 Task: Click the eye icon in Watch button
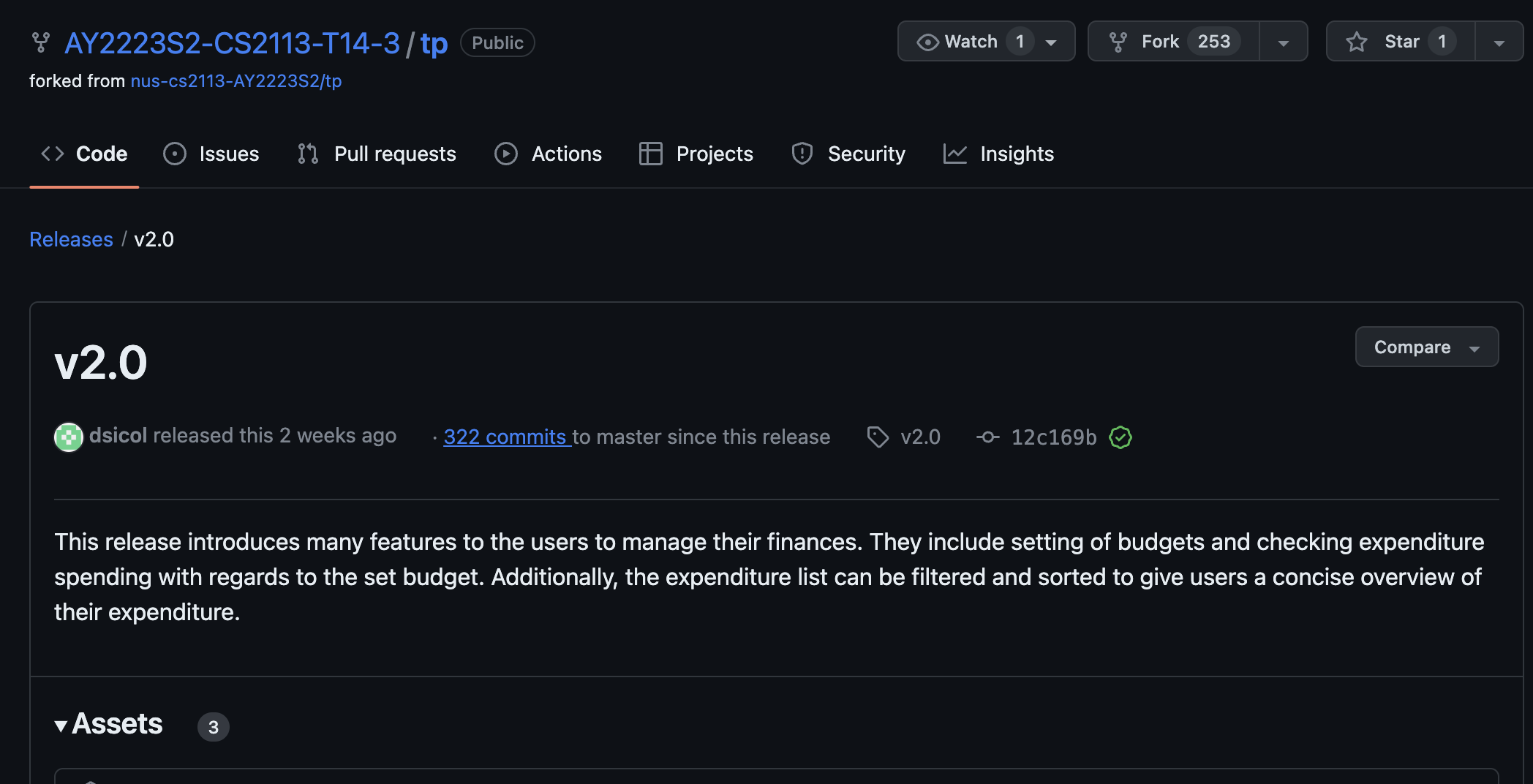pyautogui.click(x=927, y=42)
